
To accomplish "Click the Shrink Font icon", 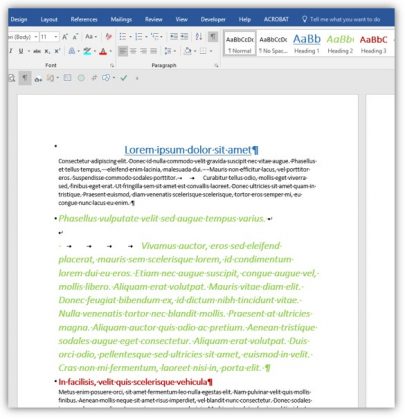I will pyautogui.click(x=75, y=37).
